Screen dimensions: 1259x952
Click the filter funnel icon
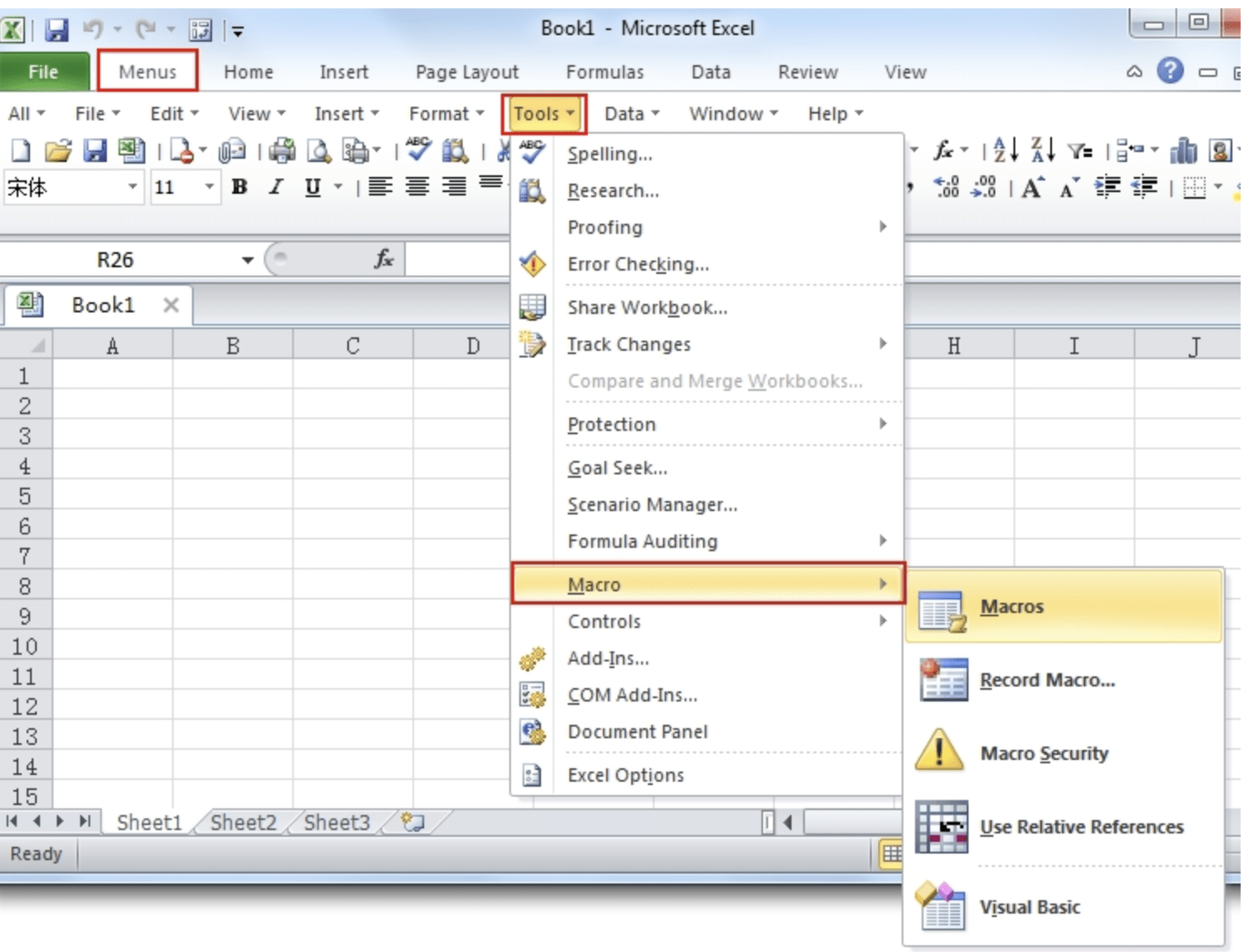[1080, 151]
